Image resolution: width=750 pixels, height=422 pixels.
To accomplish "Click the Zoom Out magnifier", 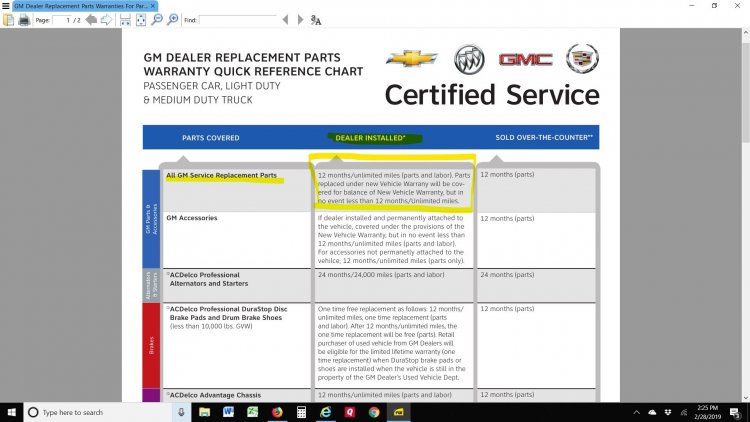I will [x=156, y=20].
